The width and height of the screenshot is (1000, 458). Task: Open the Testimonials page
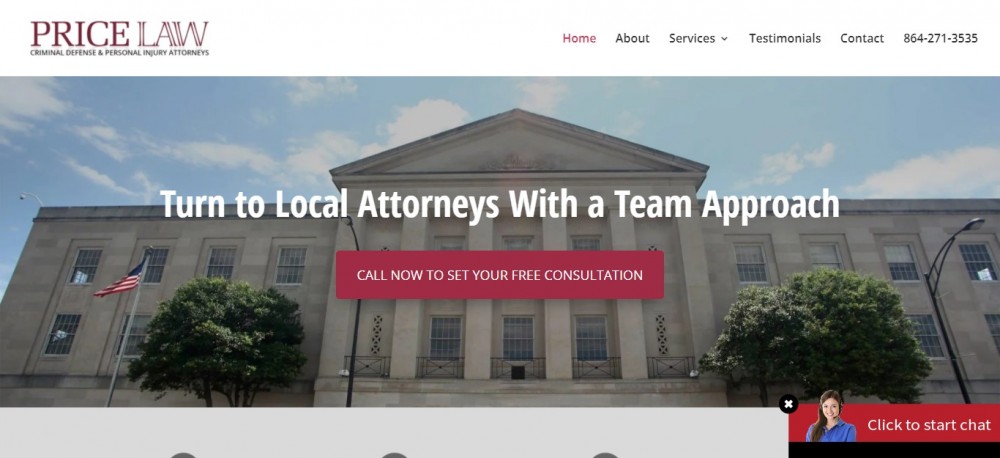coord(784,38)
